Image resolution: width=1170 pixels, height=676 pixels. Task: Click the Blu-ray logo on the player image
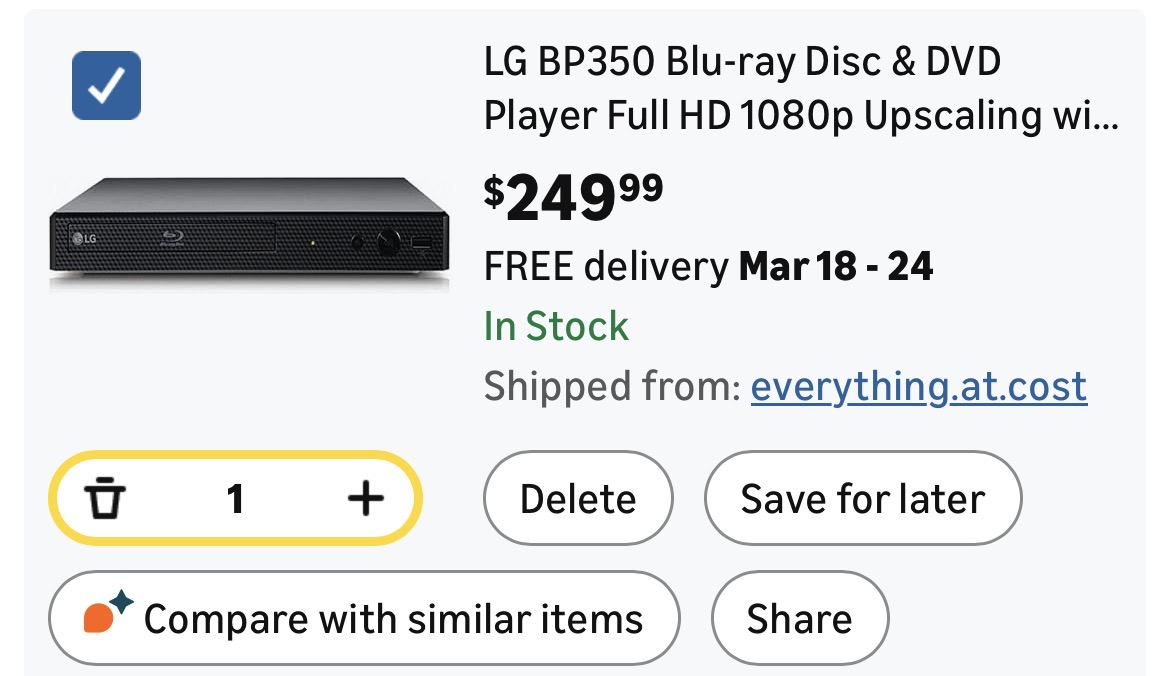tap(174, 239)
